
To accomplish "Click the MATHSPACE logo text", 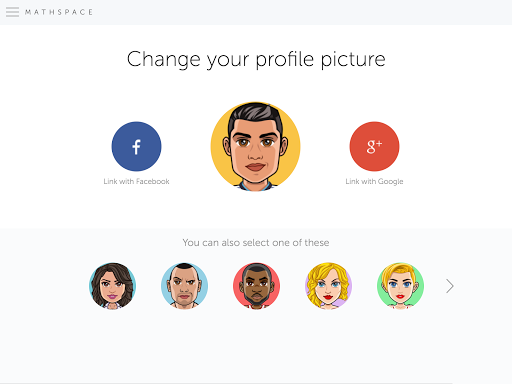I will (59, 12).
